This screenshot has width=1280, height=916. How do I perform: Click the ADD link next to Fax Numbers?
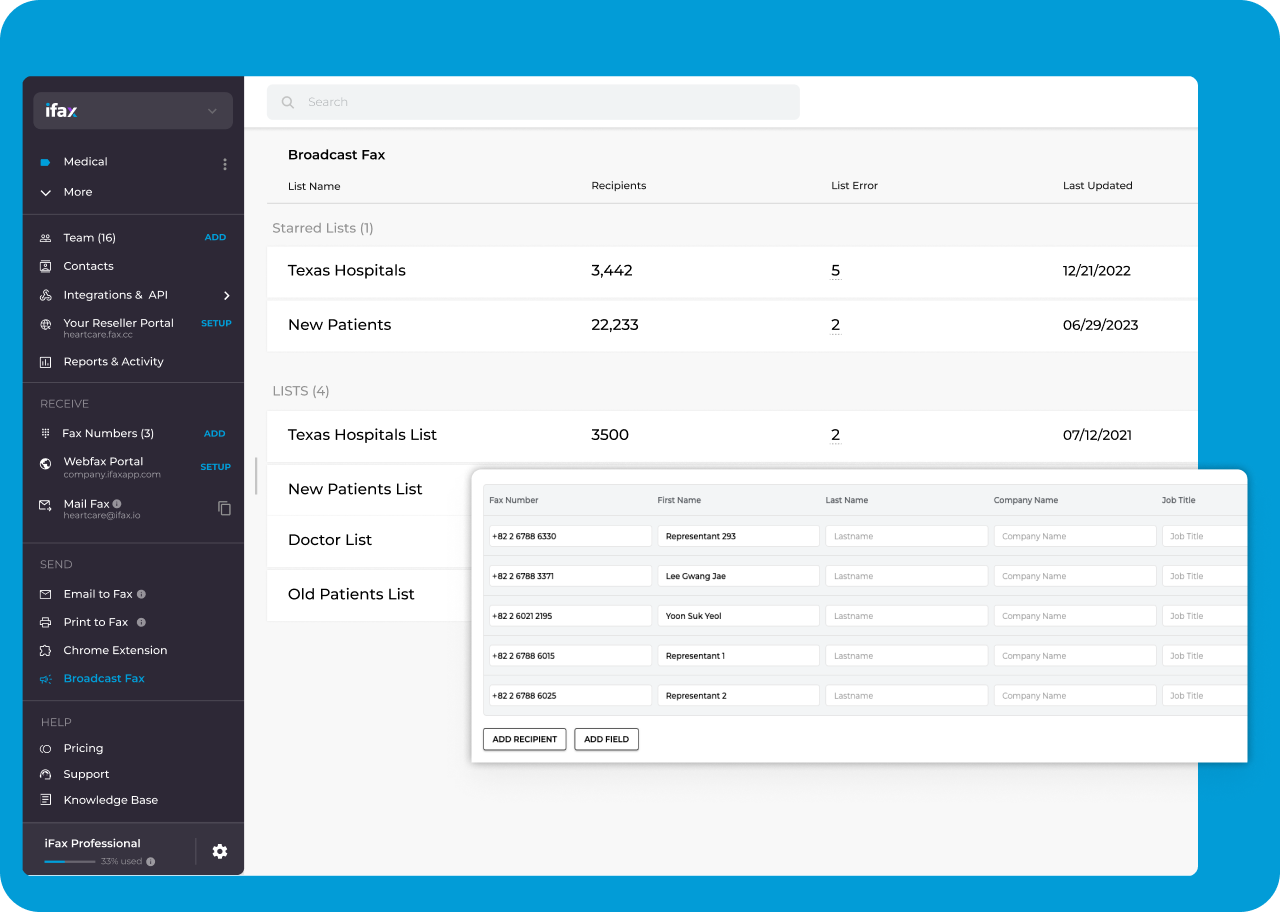point(215,433)
